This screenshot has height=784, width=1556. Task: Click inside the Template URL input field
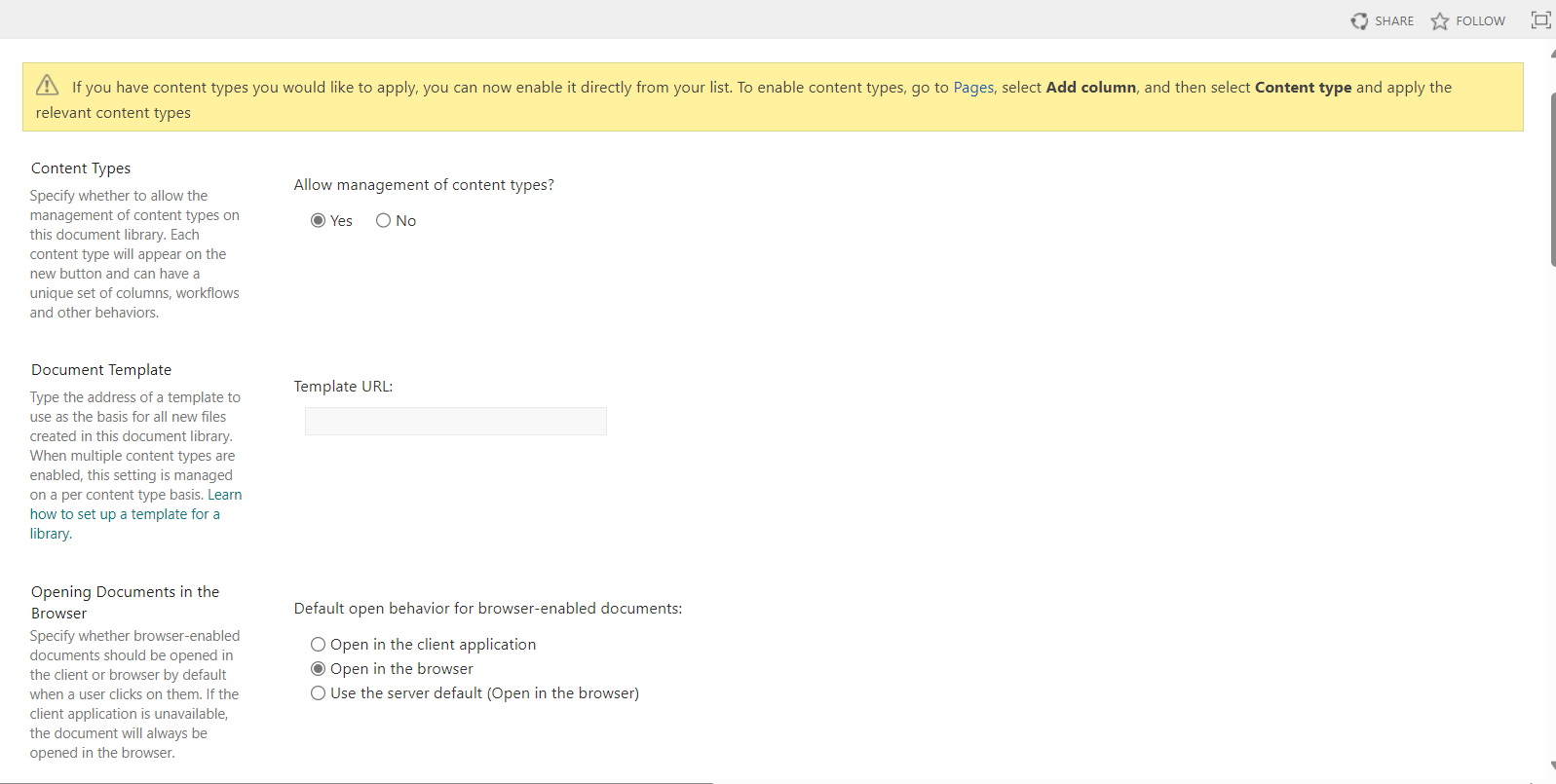tap(455, 421)
